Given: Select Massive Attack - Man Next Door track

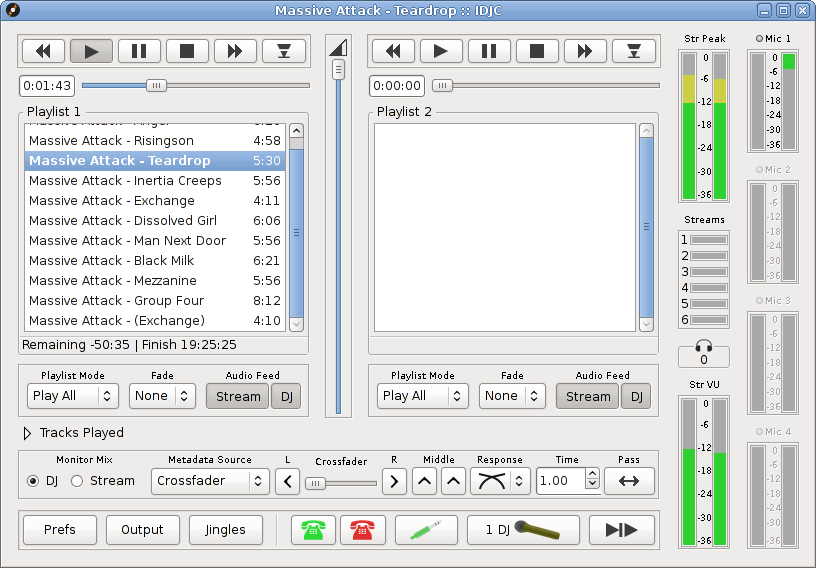Looking at the screenshot, I should 155,241.
